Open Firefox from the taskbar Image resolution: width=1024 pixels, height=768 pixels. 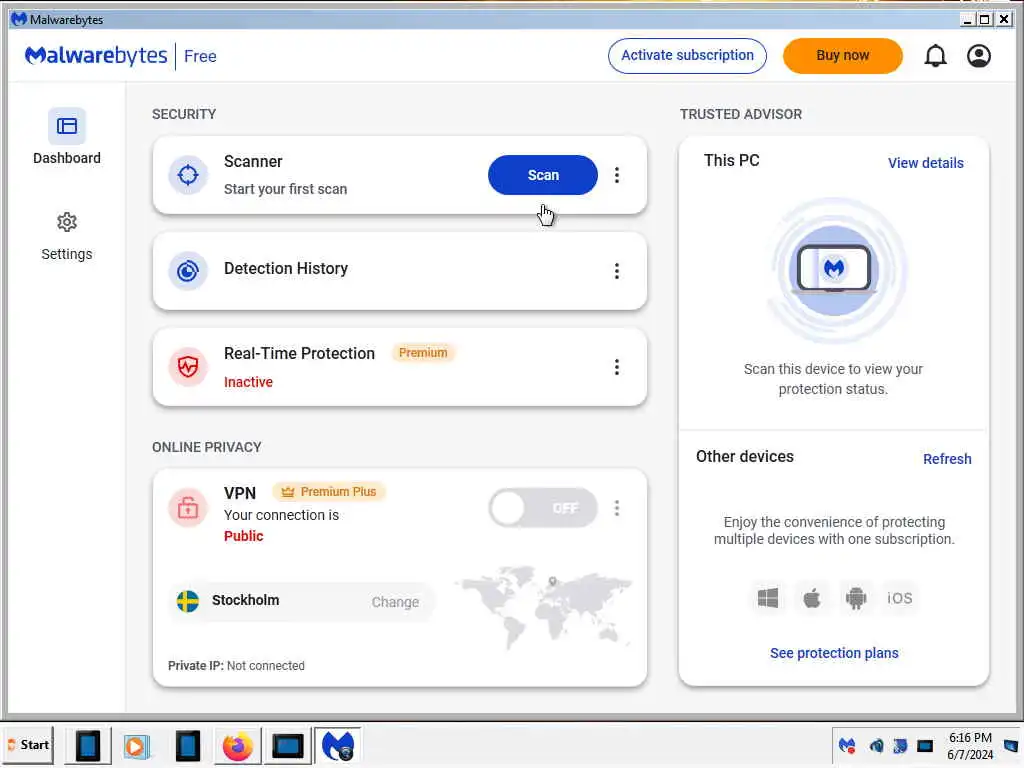click(x=237, y=746)
